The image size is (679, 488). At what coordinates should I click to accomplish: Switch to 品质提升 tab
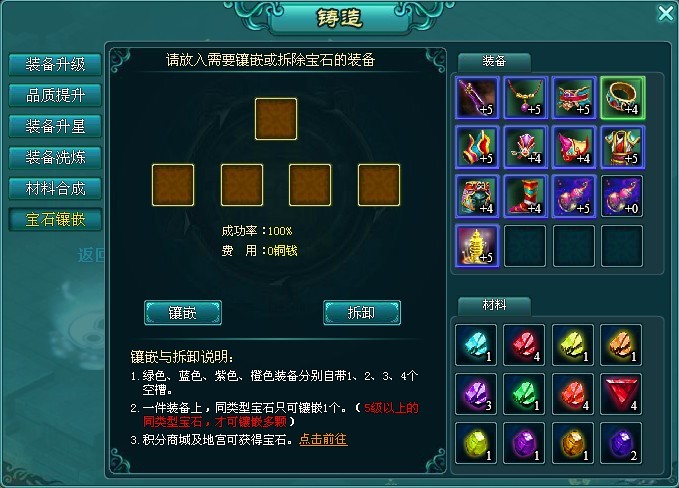(55, 95)
